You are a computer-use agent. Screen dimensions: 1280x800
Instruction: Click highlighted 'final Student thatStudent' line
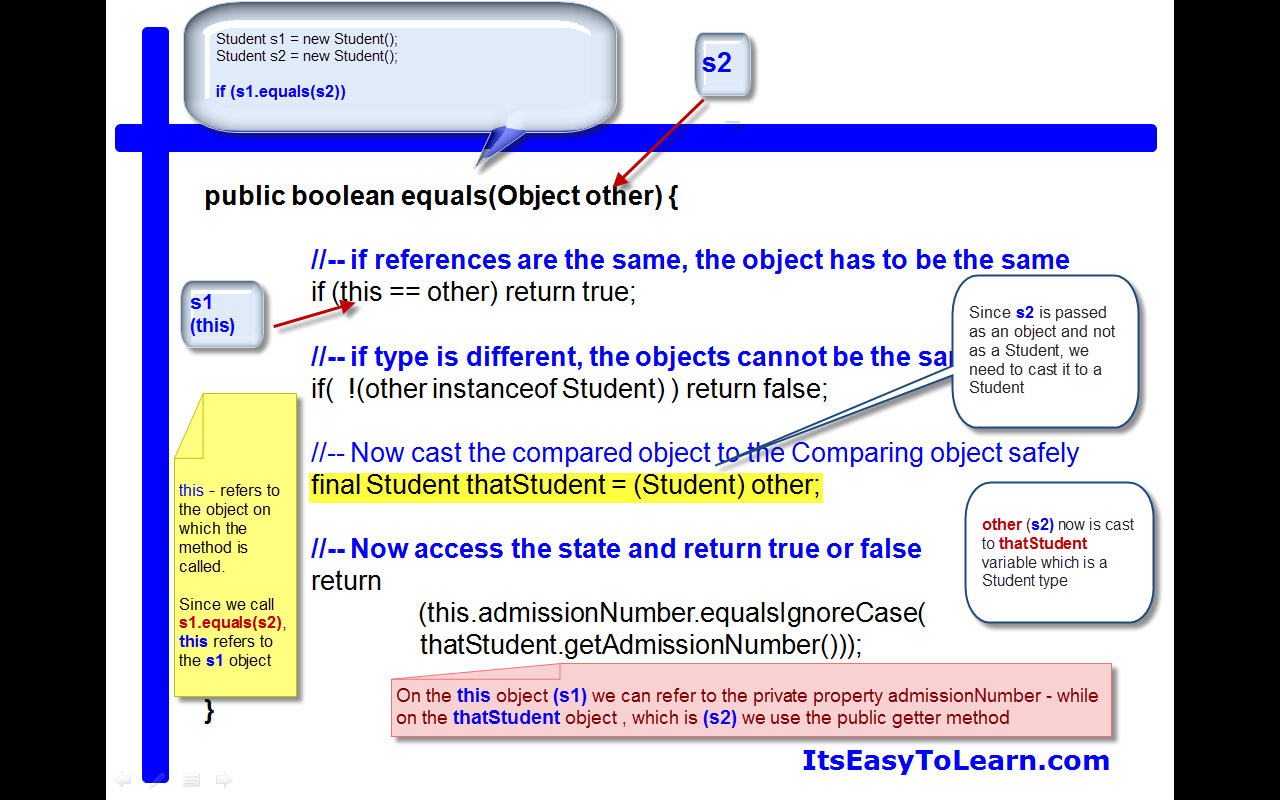[566, 485]
